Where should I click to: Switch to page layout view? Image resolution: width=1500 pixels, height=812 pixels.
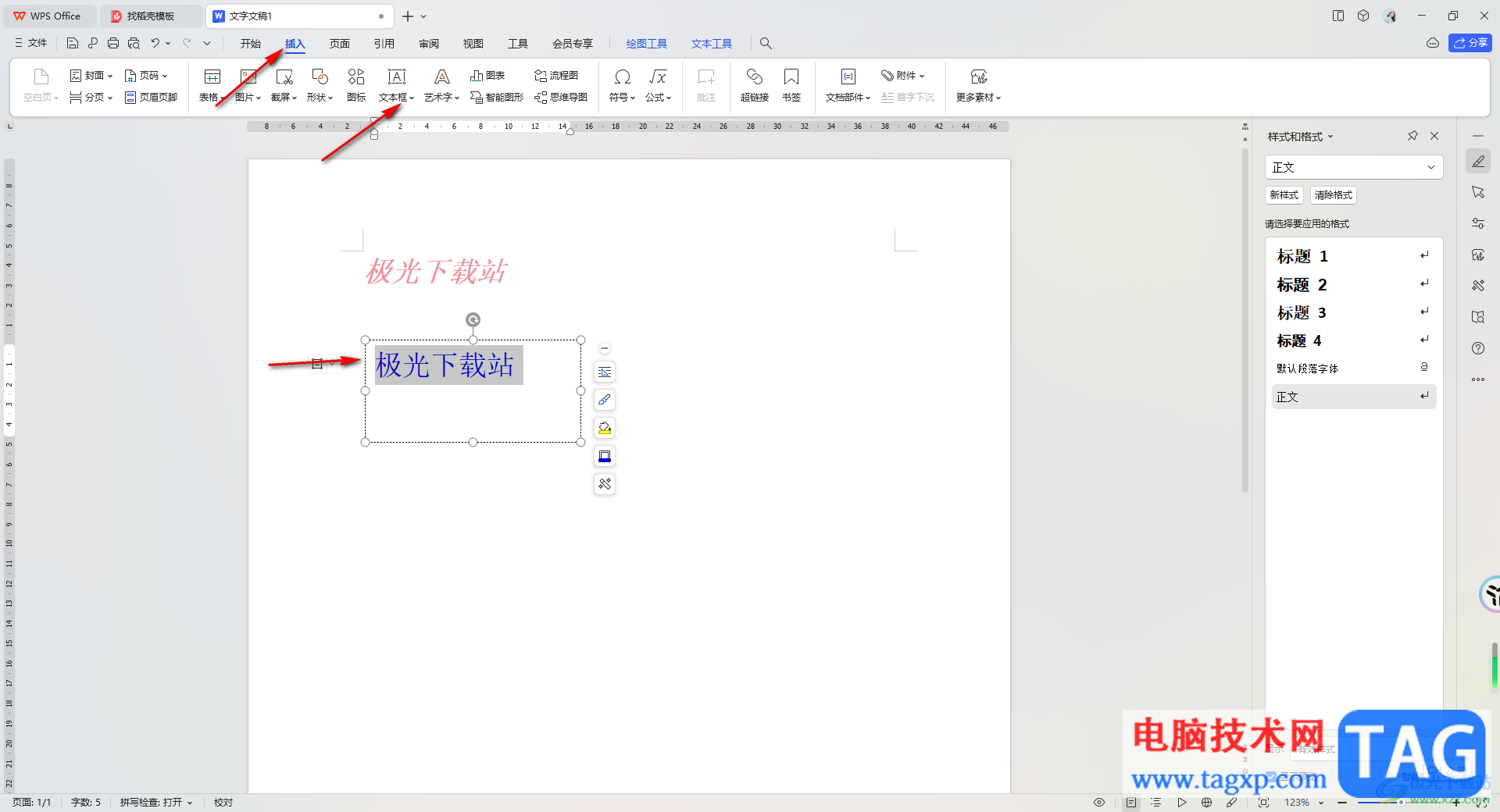[x=1131, y=803]
